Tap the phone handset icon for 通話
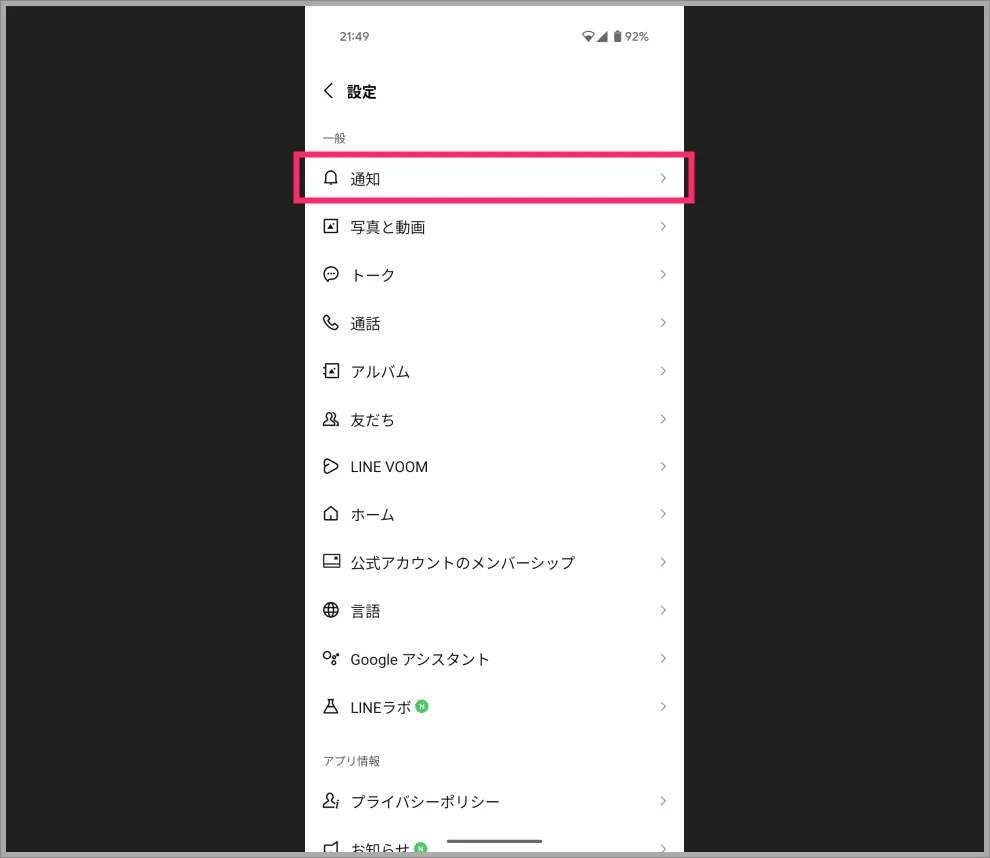Image resolution: width=990 pixels, height=858 pixels. [x=331, y=323]
